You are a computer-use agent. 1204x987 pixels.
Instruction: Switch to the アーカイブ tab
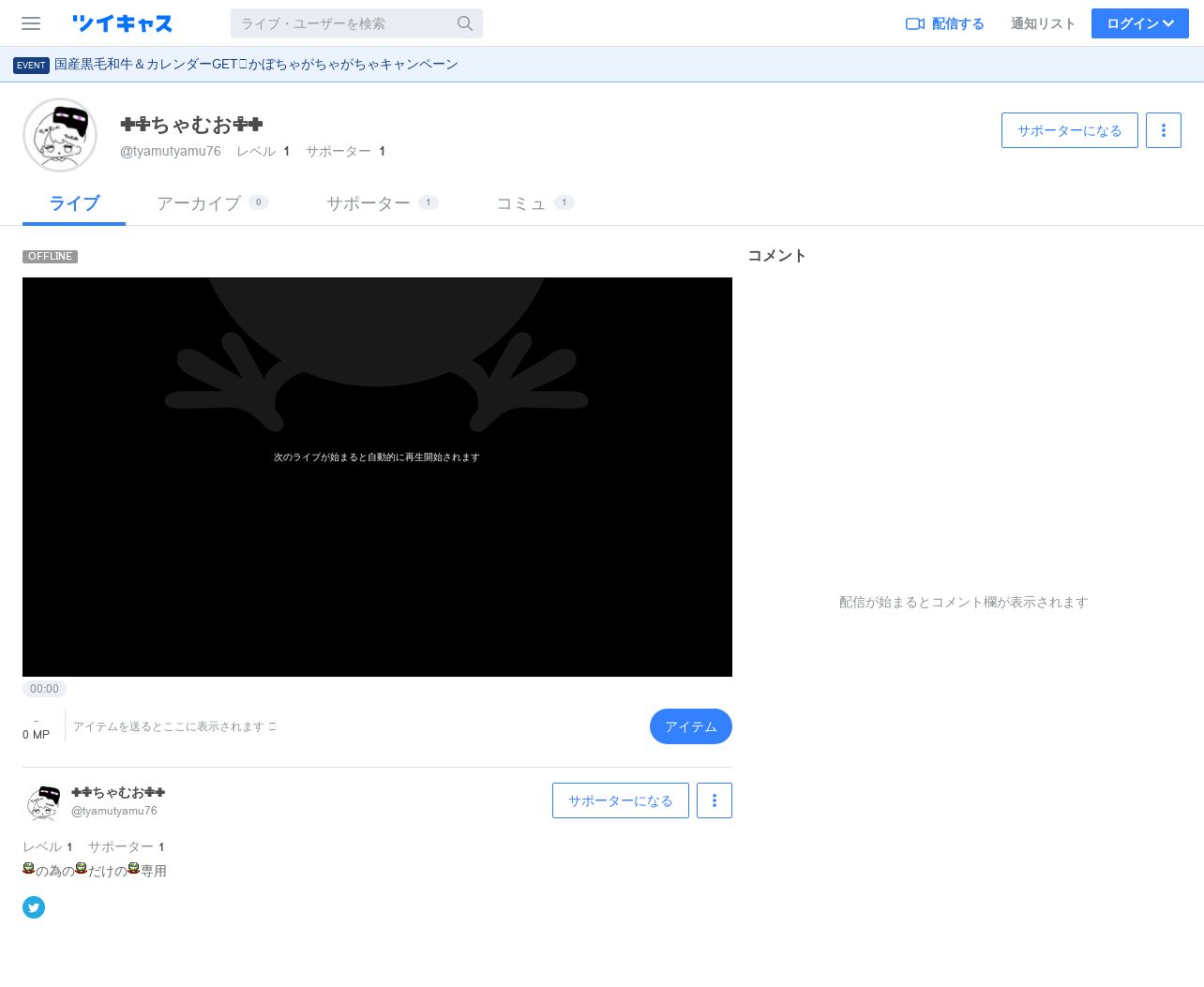click(213, 203)
